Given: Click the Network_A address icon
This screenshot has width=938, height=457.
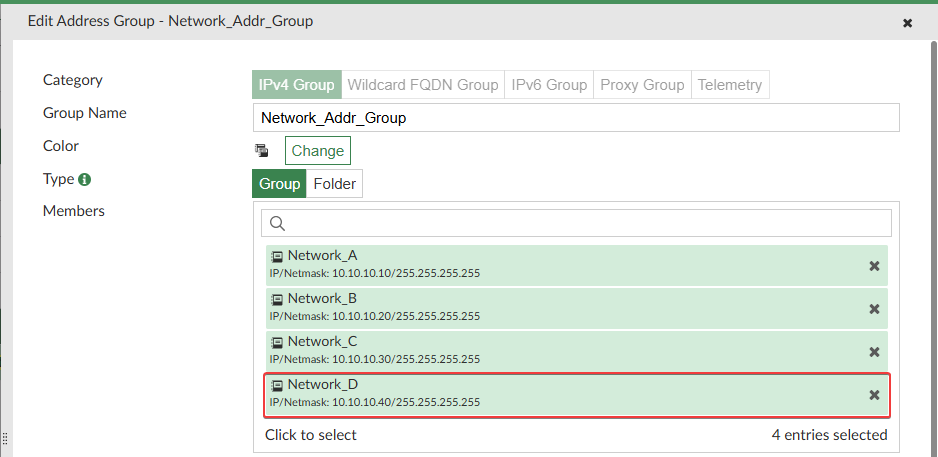Looking at the screenshot, I should [276, 257].
